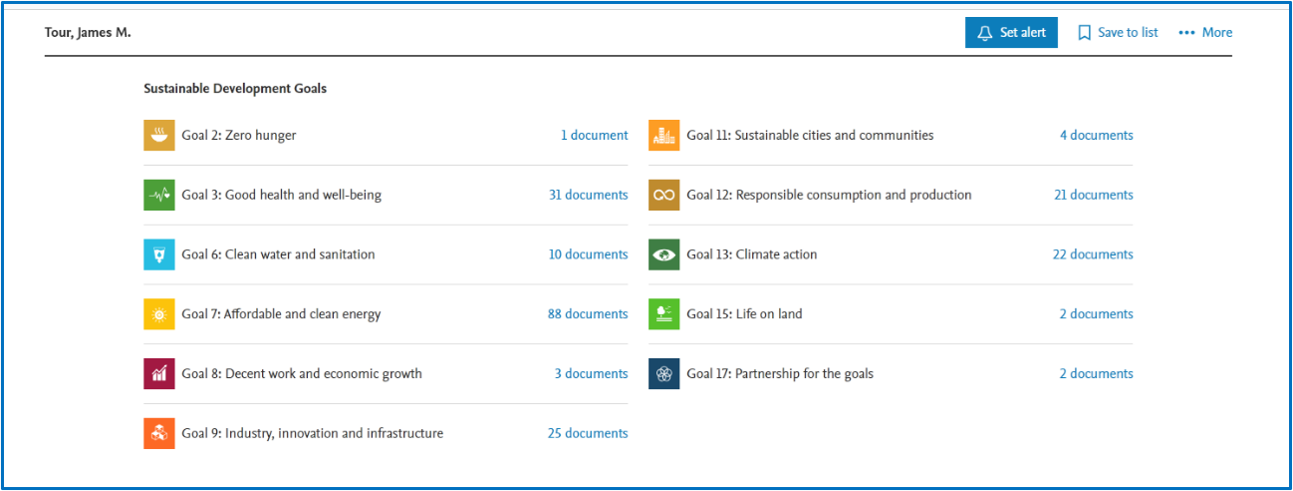Open 25 documents for Goal 9
The height and width of the screenshot is (491, 1293).
(588, 433)
